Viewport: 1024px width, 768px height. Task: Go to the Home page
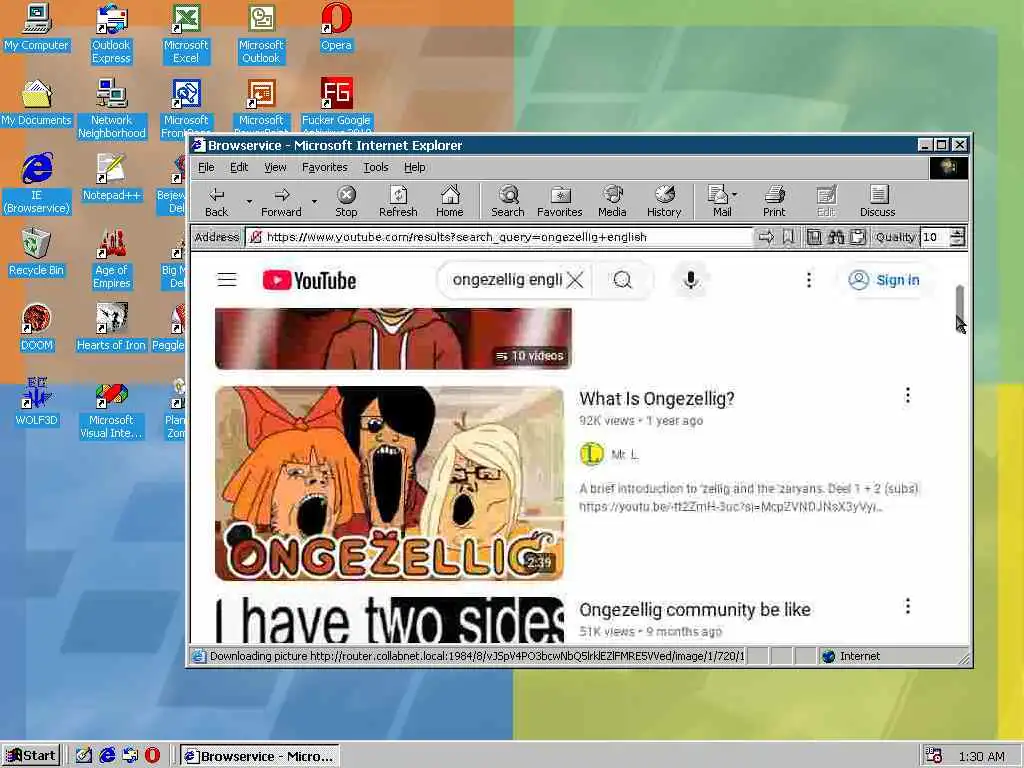pos(449,201)
